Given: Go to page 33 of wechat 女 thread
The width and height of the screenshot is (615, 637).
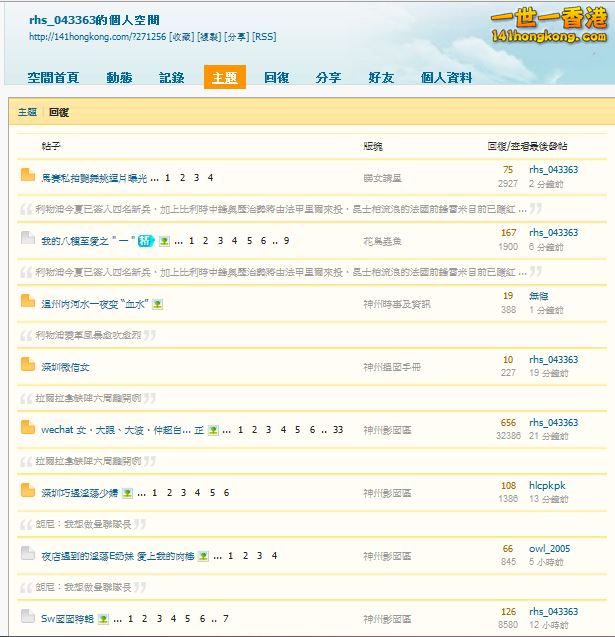Looking at the screenshot, I should click(338, 430).
